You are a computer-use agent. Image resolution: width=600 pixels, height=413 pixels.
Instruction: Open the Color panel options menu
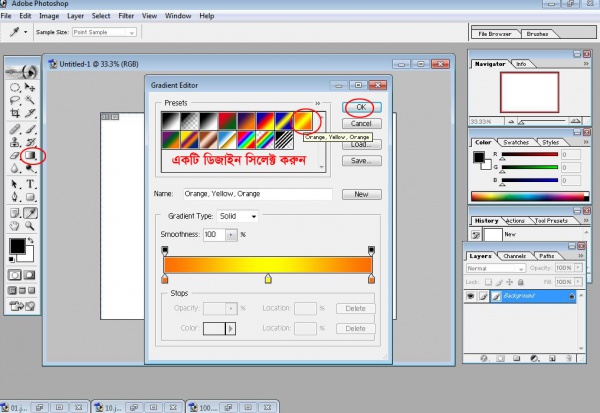(586, 142)
